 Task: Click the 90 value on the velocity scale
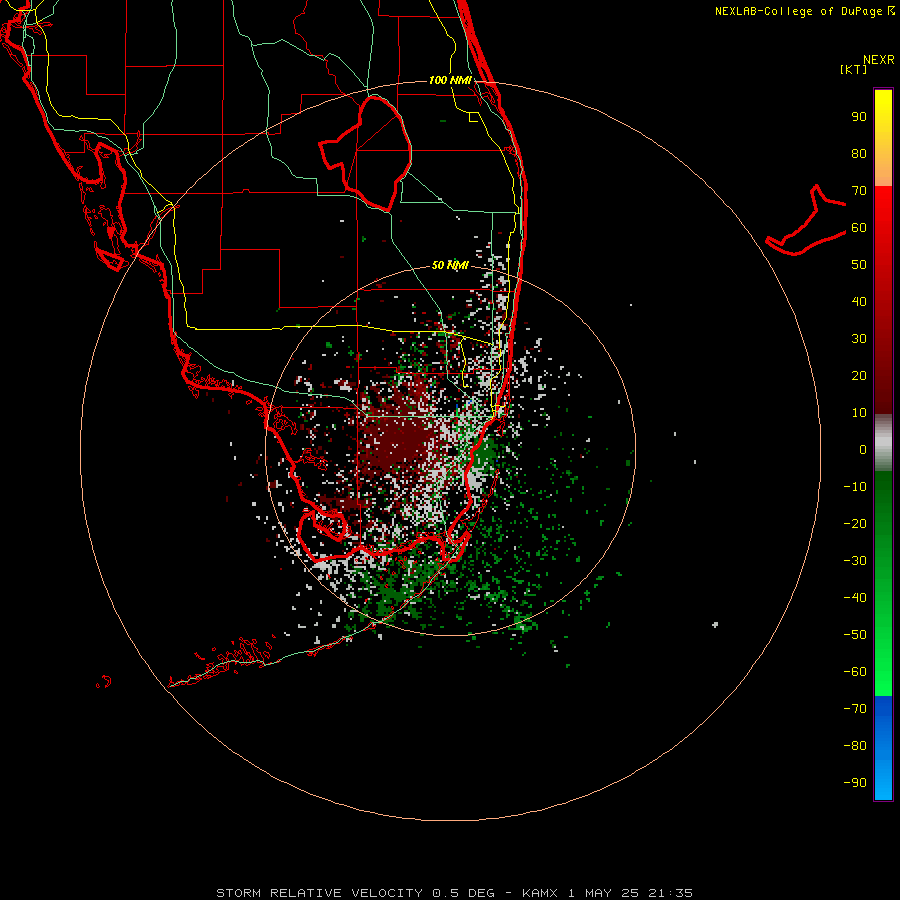[859, 117]
